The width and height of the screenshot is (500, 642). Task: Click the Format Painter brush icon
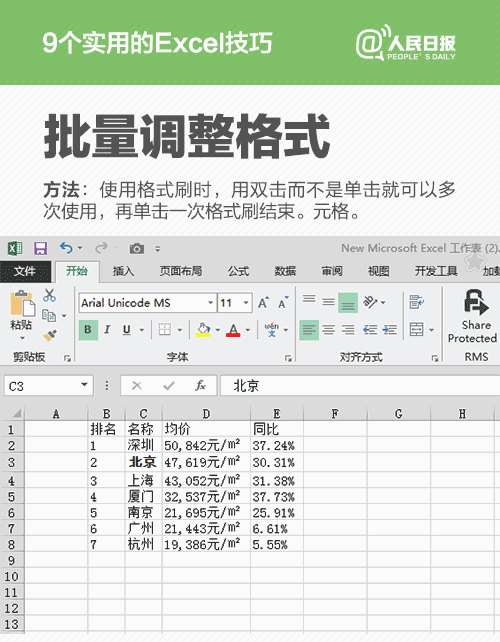pos(50,336)
